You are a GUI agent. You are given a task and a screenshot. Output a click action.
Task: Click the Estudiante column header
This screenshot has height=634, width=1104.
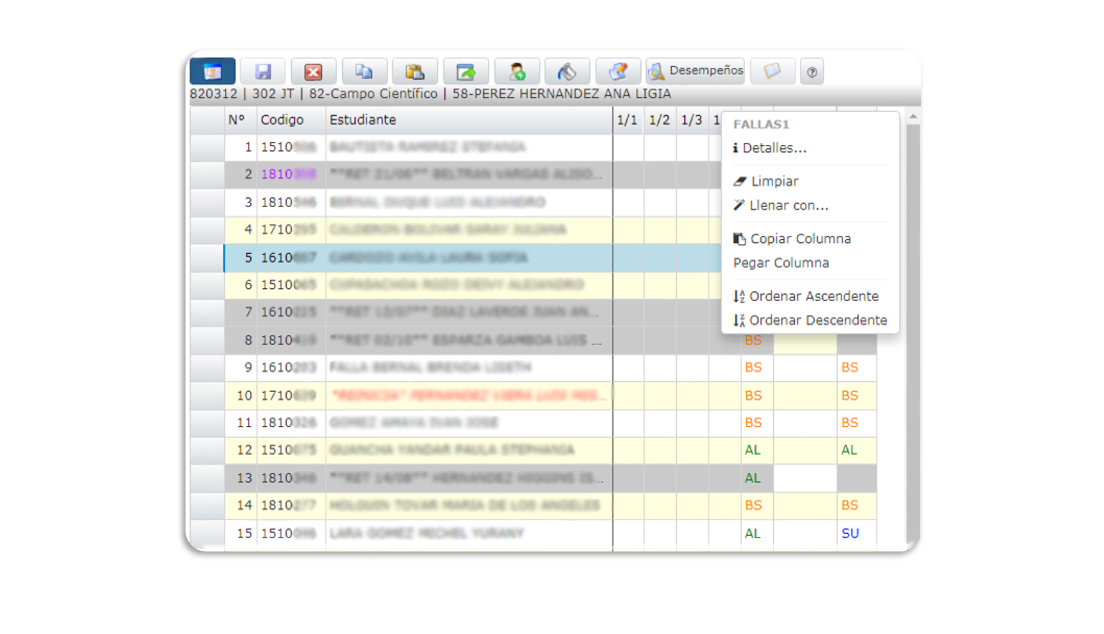[x=469, y=120]
